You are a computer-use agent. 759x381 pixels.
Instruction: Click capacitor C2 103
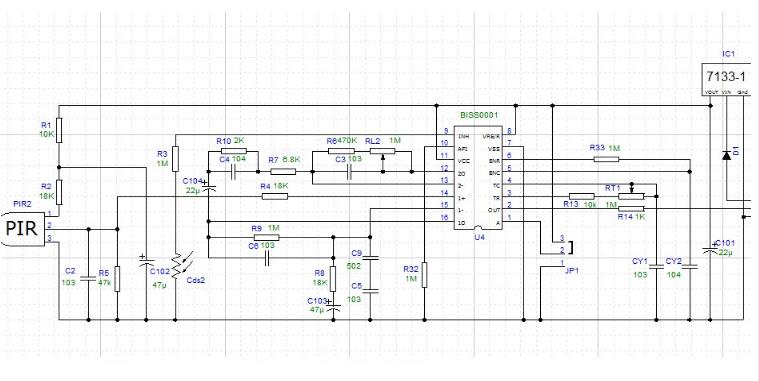(88, 278)
